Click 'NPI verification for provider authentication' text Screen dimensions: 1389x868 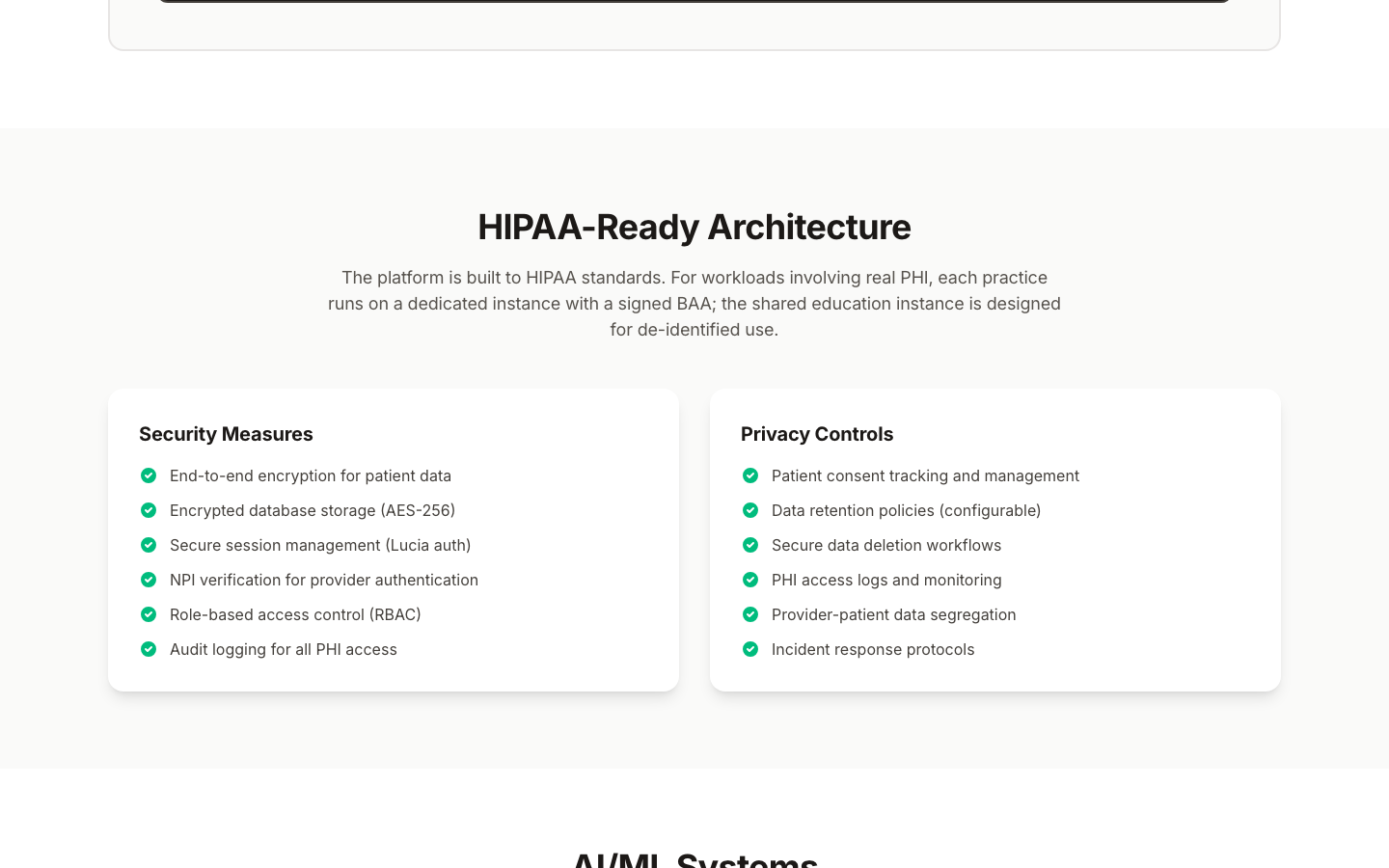click(324, 580)
